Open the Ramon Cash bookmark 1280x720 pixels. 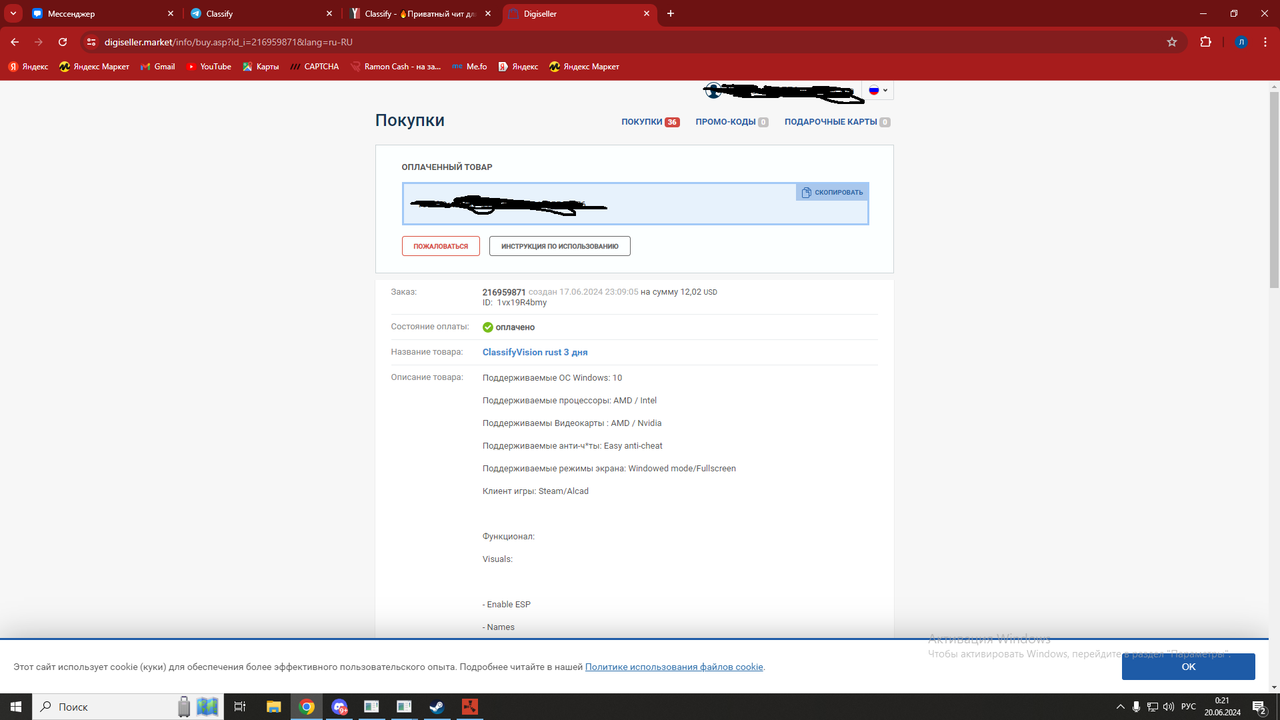[x=395, y=67]
